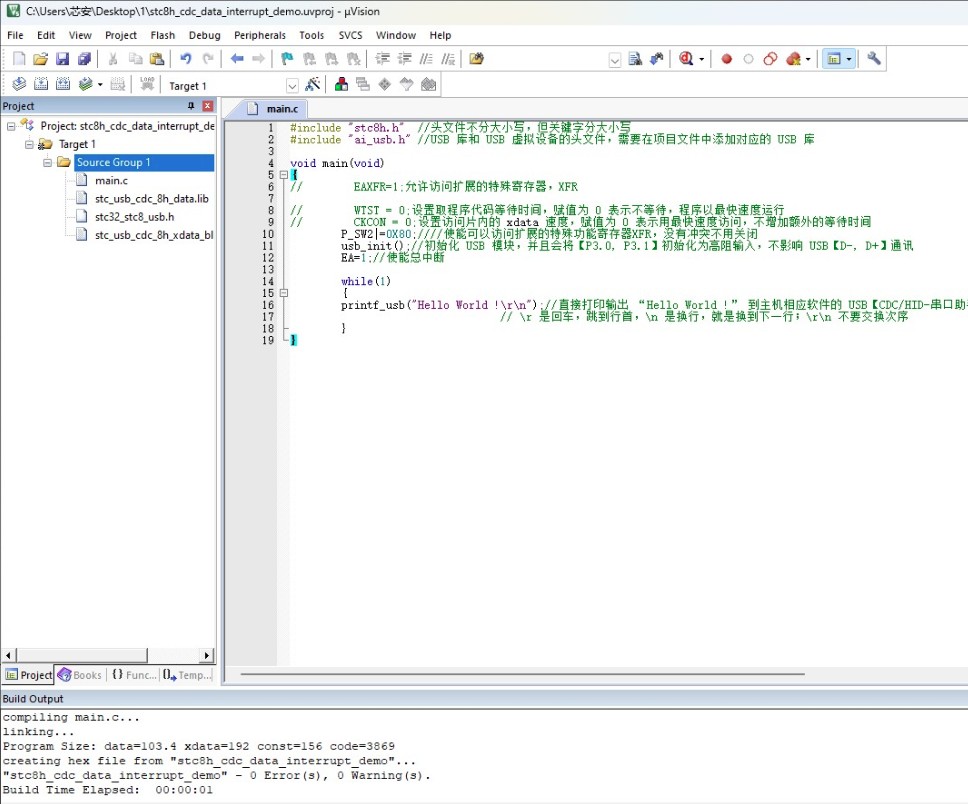Select Target 1 in the project tree
Screen dimensions: 968x804
[77, 144]
